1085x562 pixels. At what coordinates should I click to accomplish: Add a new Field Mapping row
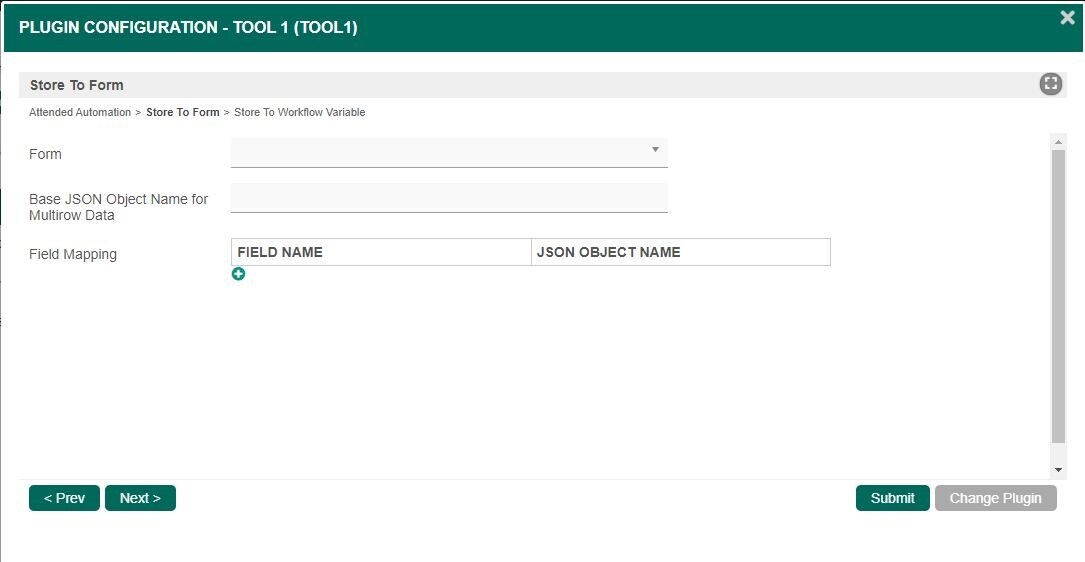coord(238,274)
